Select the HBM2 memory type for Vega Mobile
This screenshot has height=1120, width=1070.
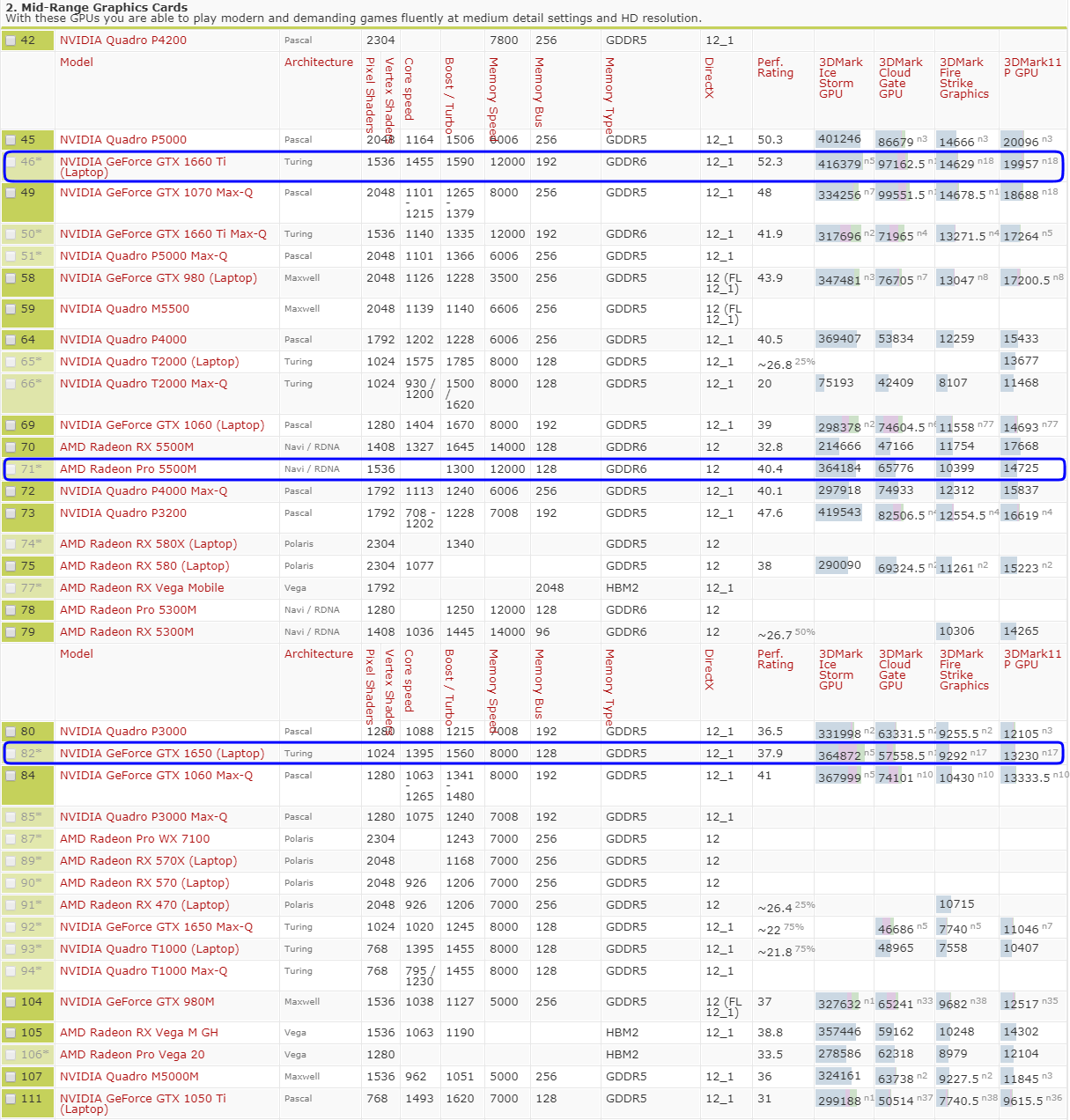[623, 588]
